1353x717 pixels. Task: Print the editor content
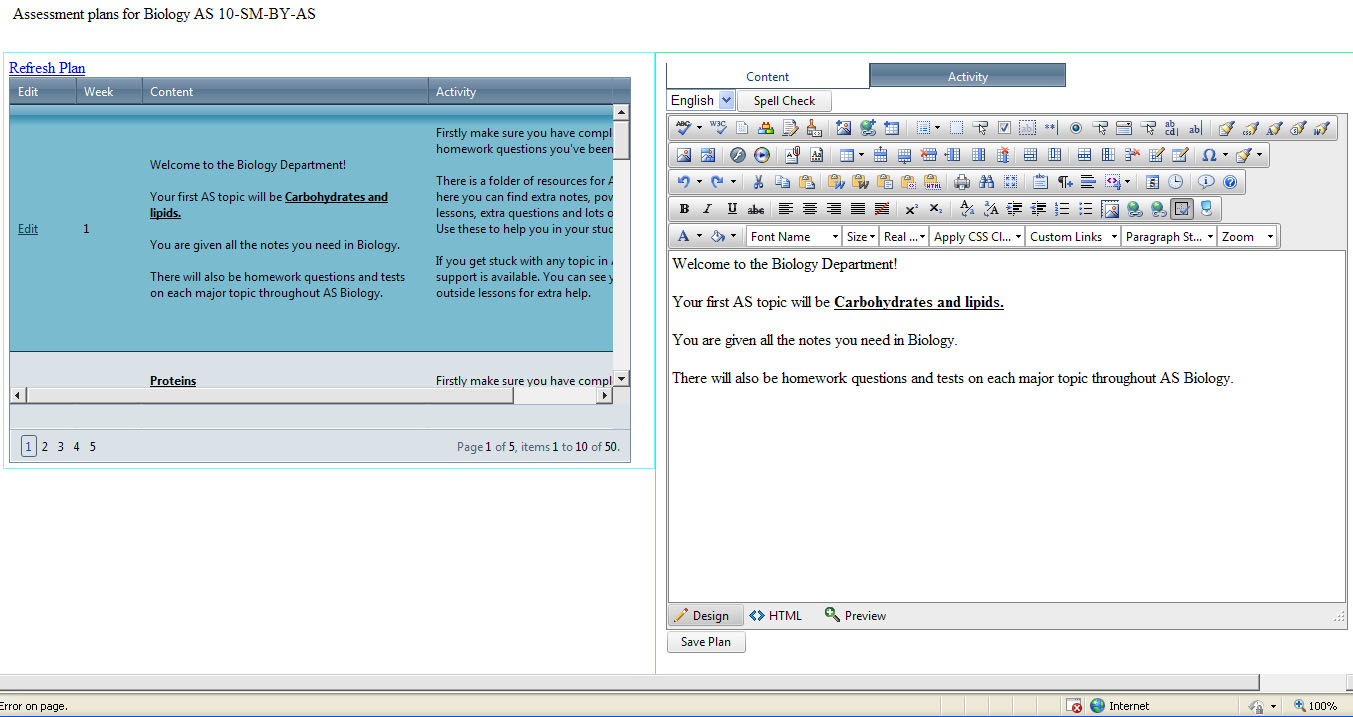[x=961, y=182]
